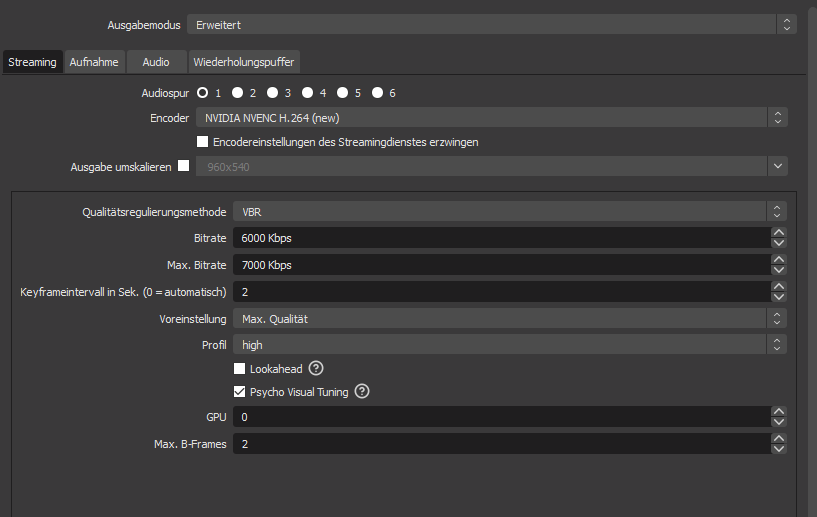Screen dimensions: 817x517
Task: Increase Keyframeintervall with the up arrow
Action: [778, 287]
